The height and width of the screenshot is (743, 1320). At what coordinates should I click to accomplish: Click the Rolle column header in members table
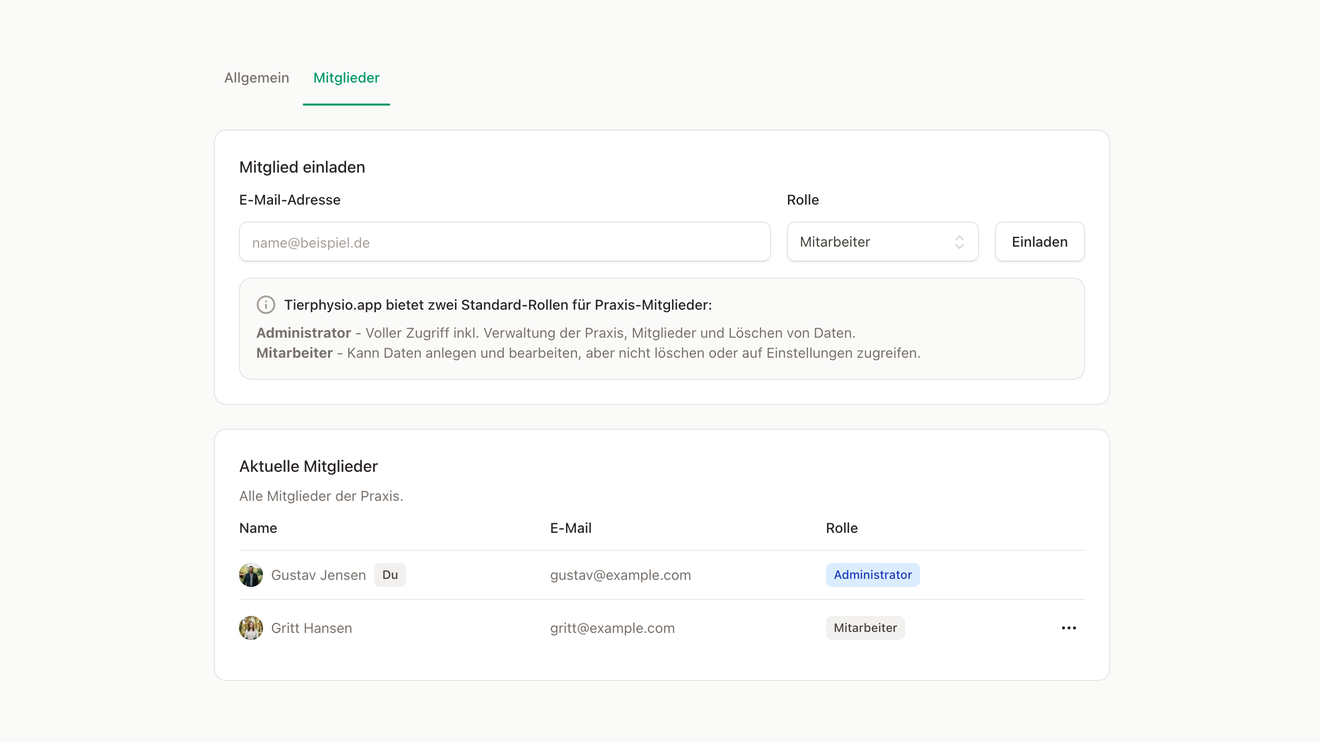(x=842, y=528)
